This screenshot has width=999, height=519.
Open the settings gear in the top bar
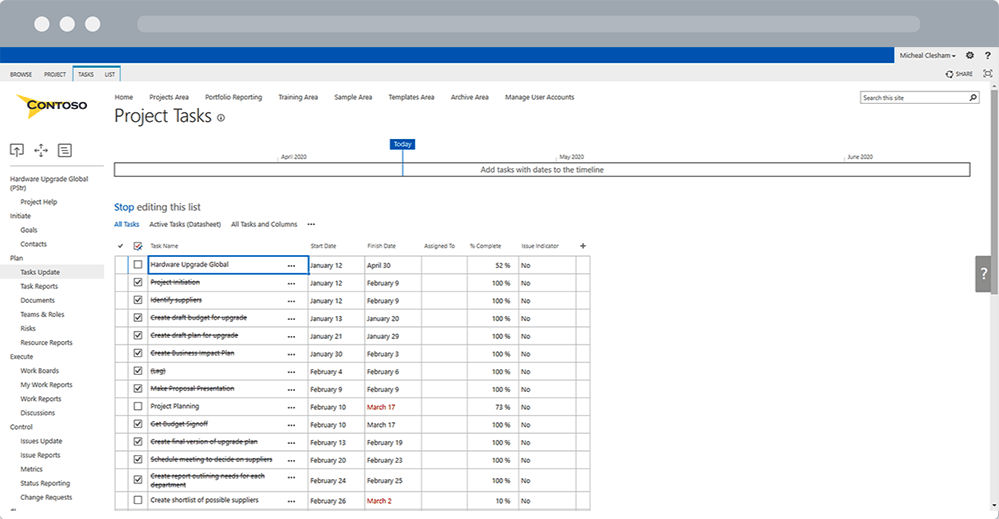pyautogui.click(x=969, y=55)
